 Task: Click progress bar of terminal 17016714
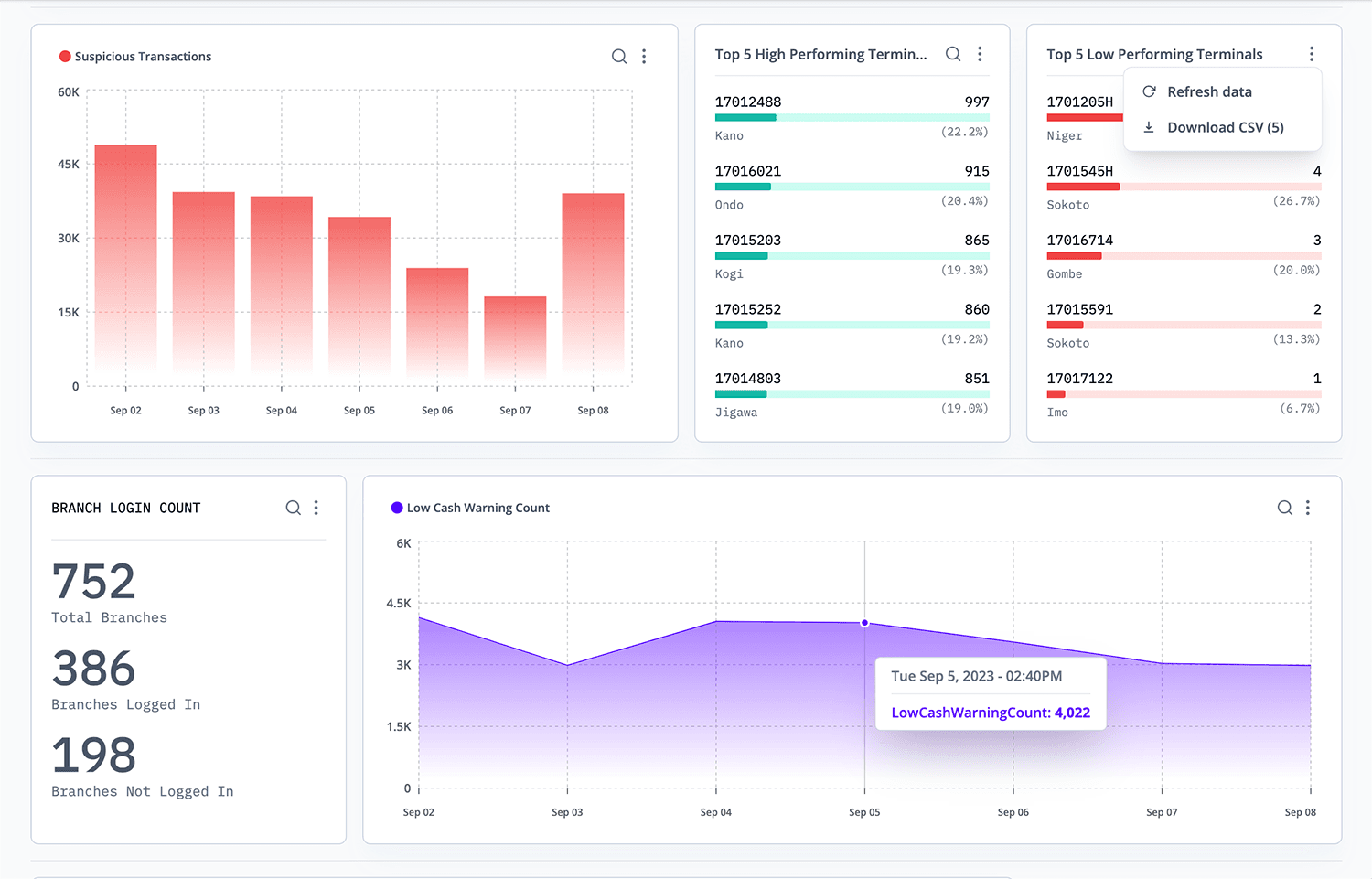point(1184,256)
